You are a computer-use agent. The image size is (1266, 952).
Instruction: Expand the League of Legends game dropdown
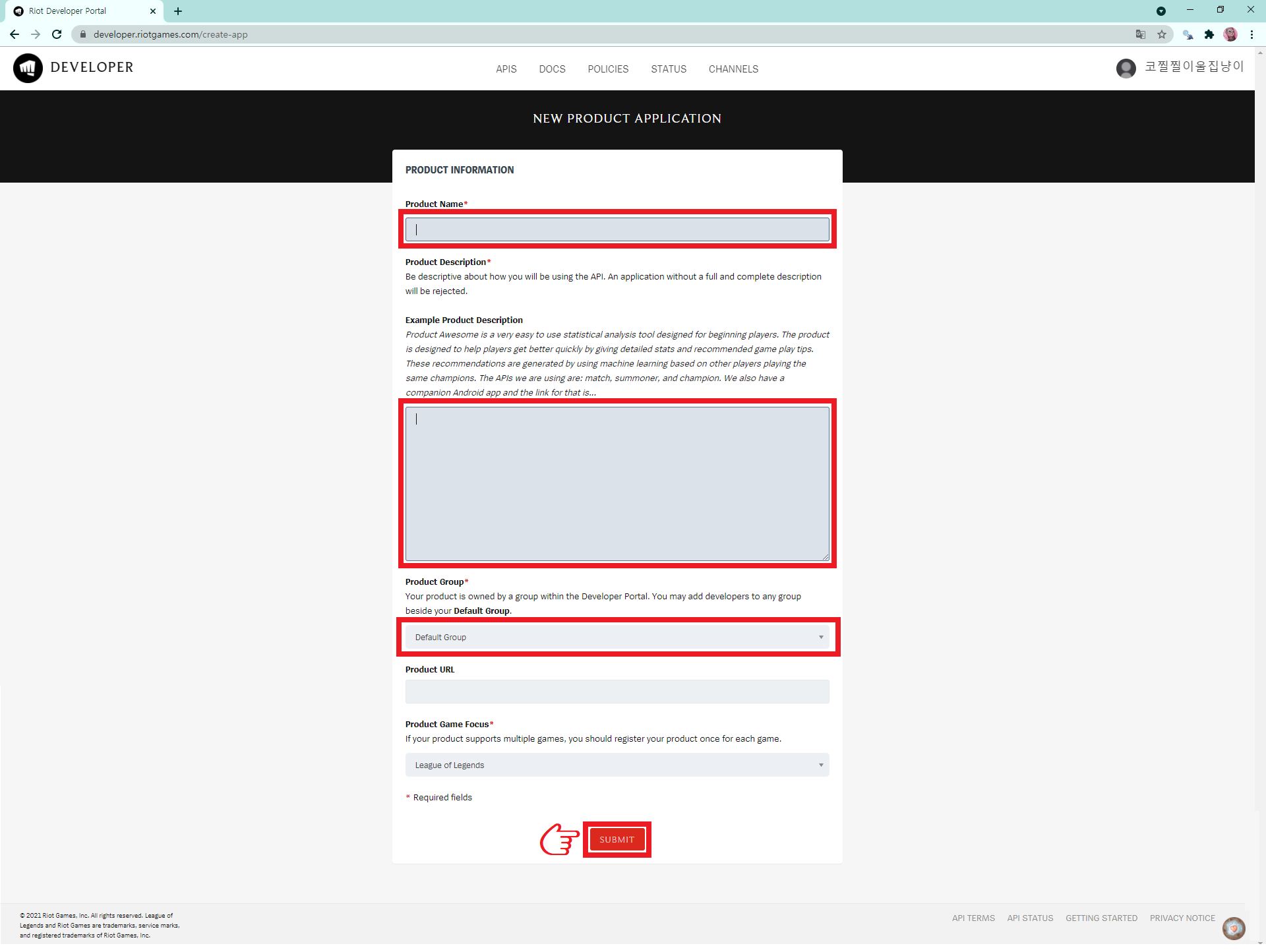click(617, 765)
